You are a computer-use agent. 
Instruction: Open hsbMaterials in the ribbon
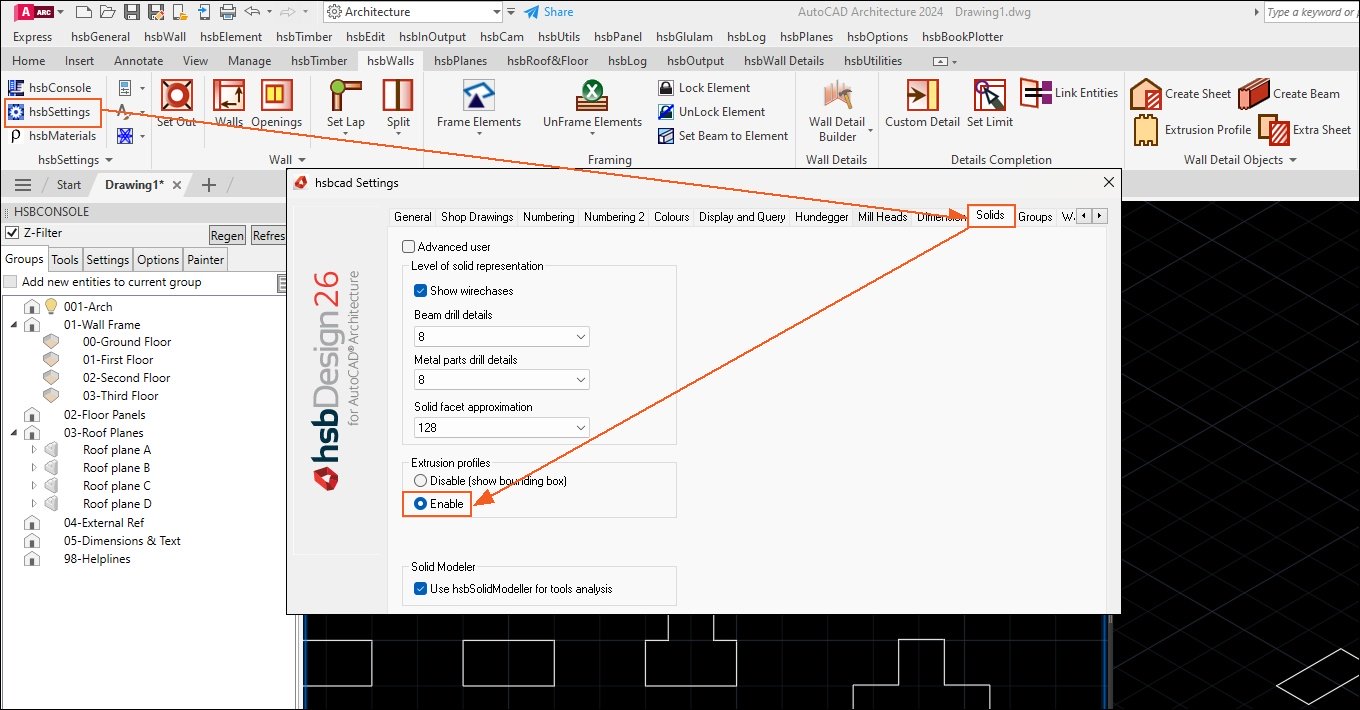pos(52,136)
